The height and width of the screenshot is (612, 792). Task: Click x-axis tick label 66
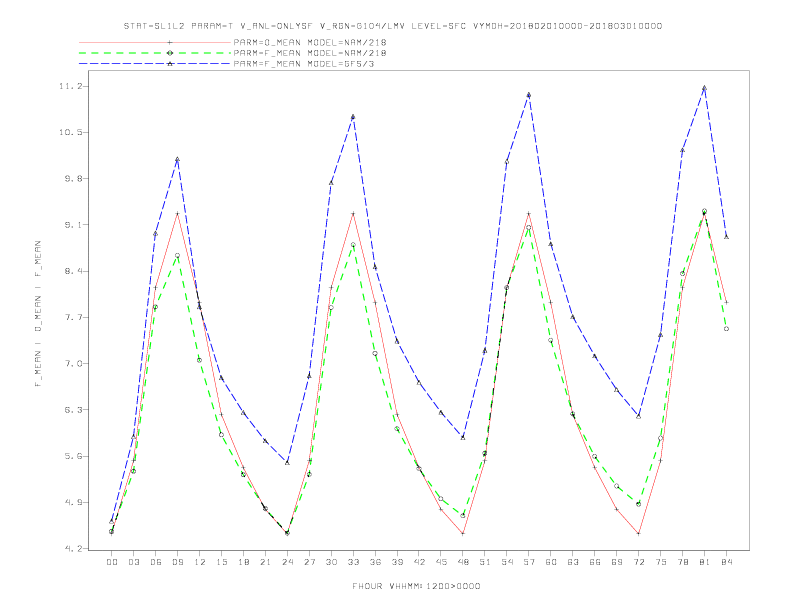595,562
